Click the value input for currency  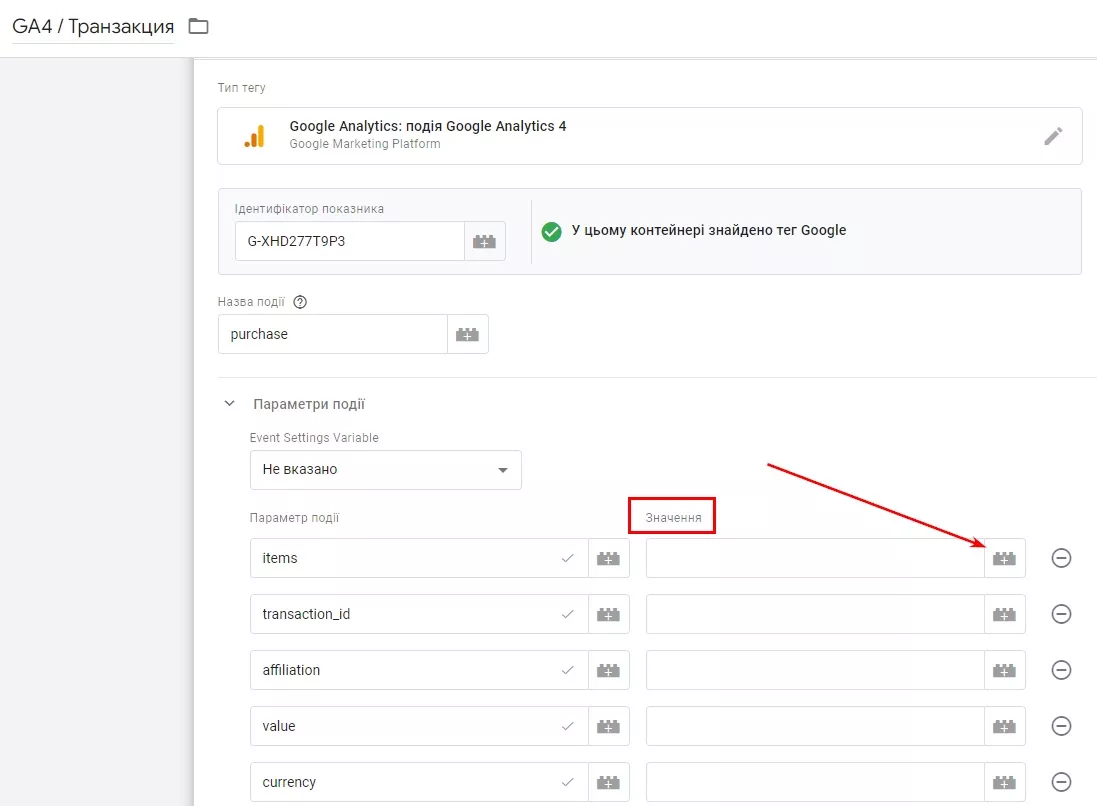tap(816, 782)
